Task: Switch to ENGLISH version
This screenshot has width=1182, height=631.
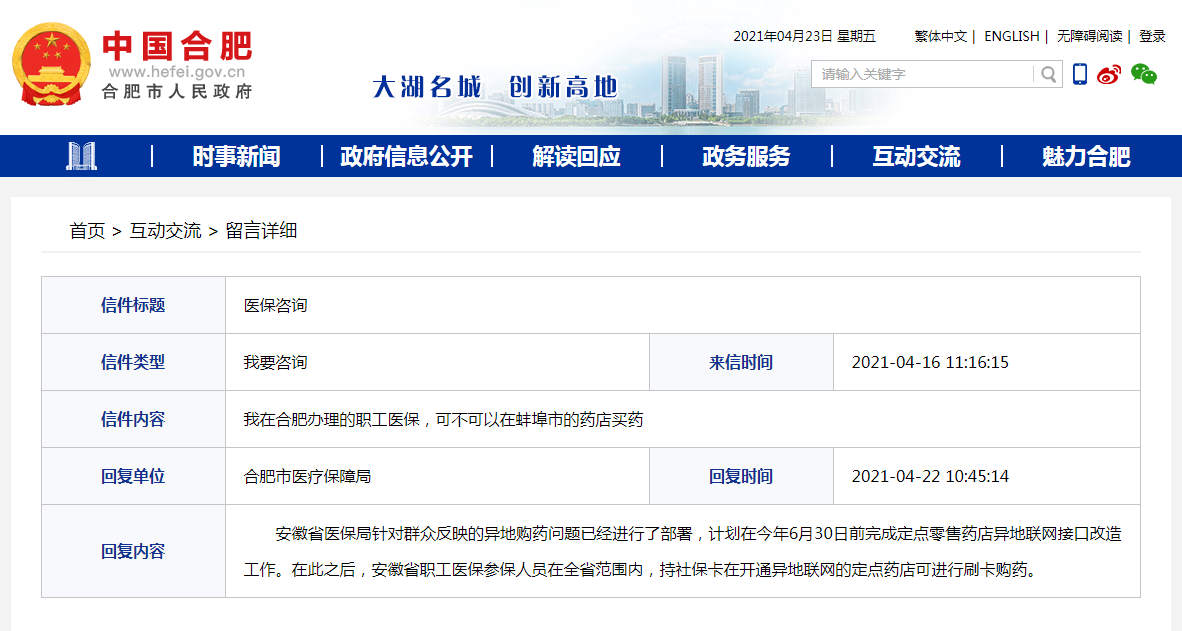Action: [1012, 36]
